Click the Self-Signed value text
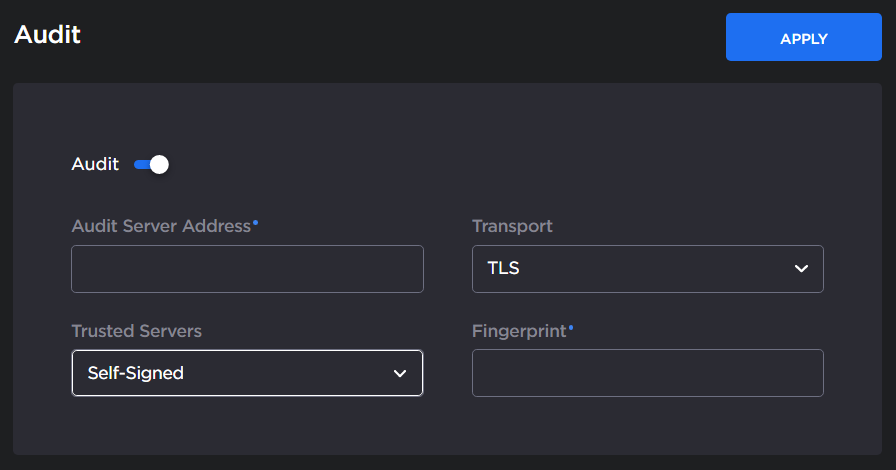 tap(135, 373)
